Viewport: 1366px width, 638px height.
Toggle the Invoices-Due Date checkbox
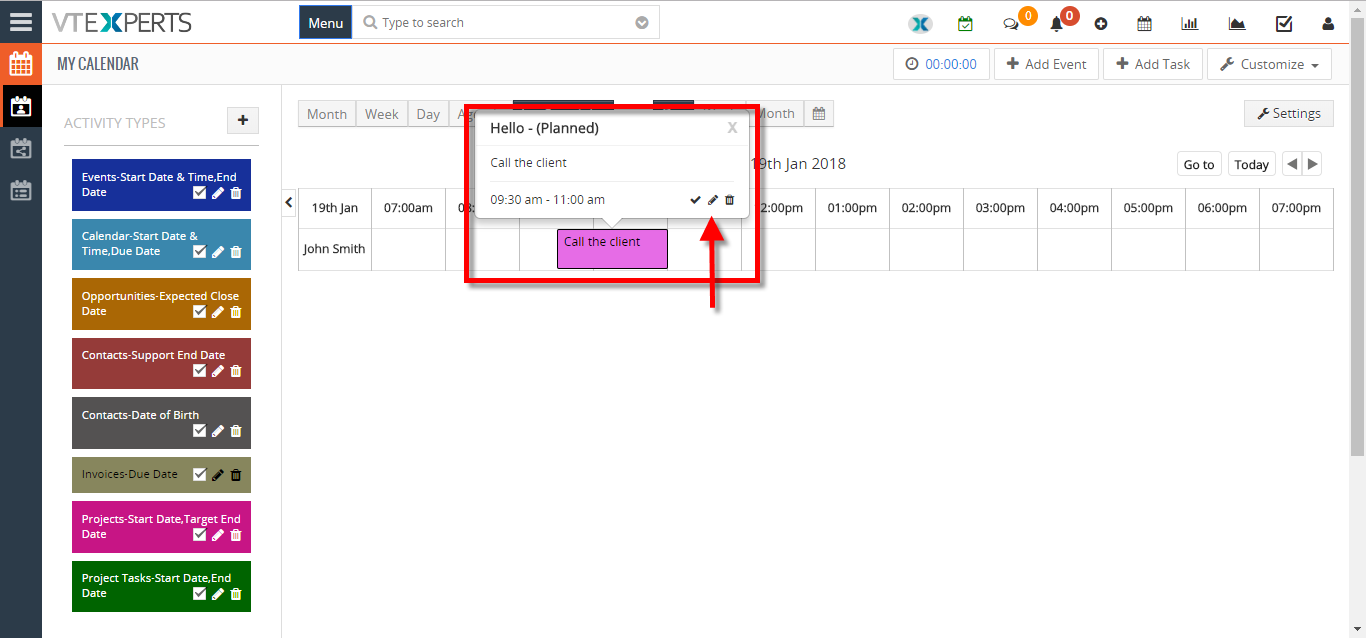point(199,475)
